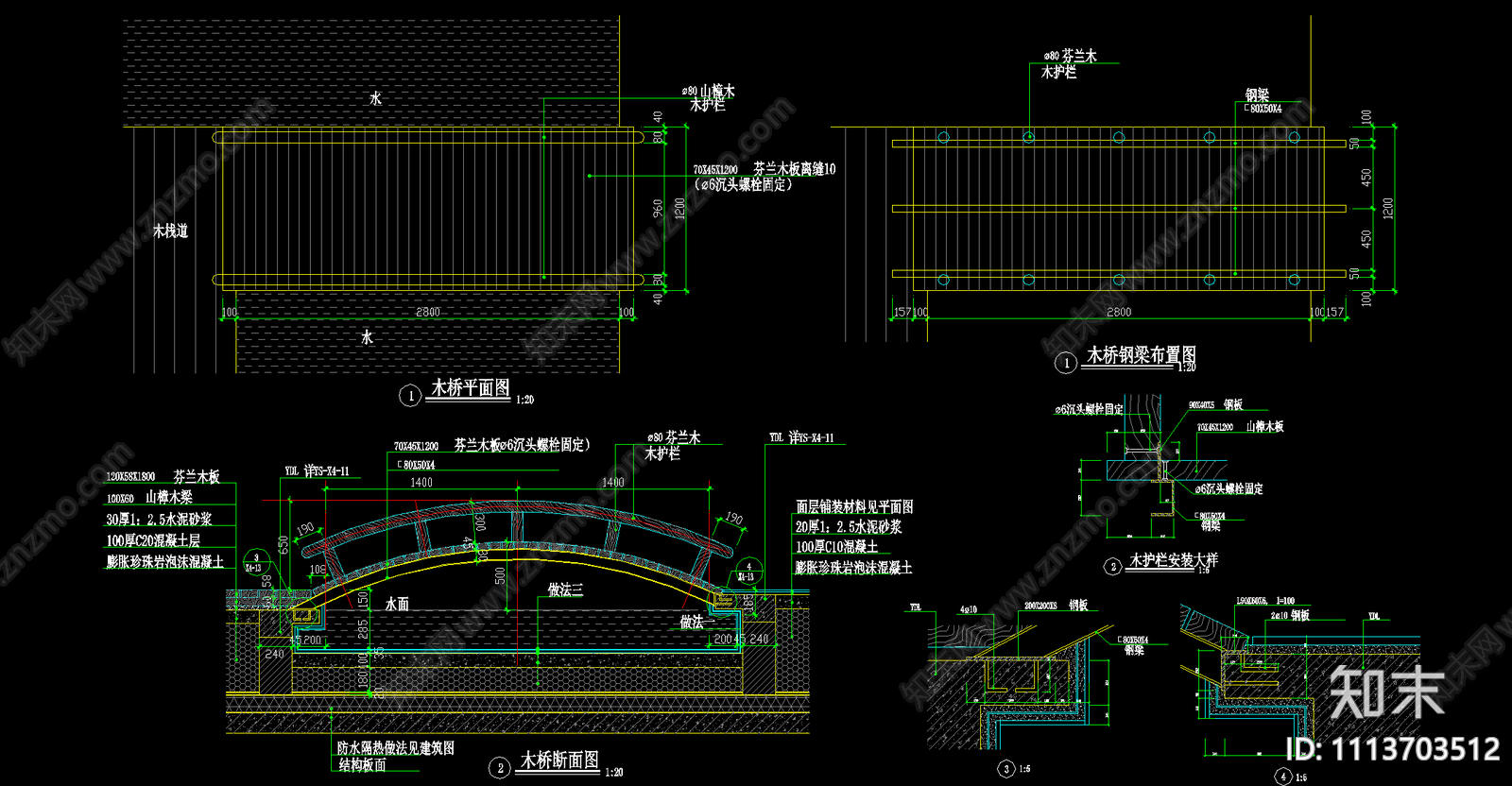Viewport: 1512px width, 786px height.
Task: Click circled number 1 beside 木桥平面图 title
Action: coord(410,396)
